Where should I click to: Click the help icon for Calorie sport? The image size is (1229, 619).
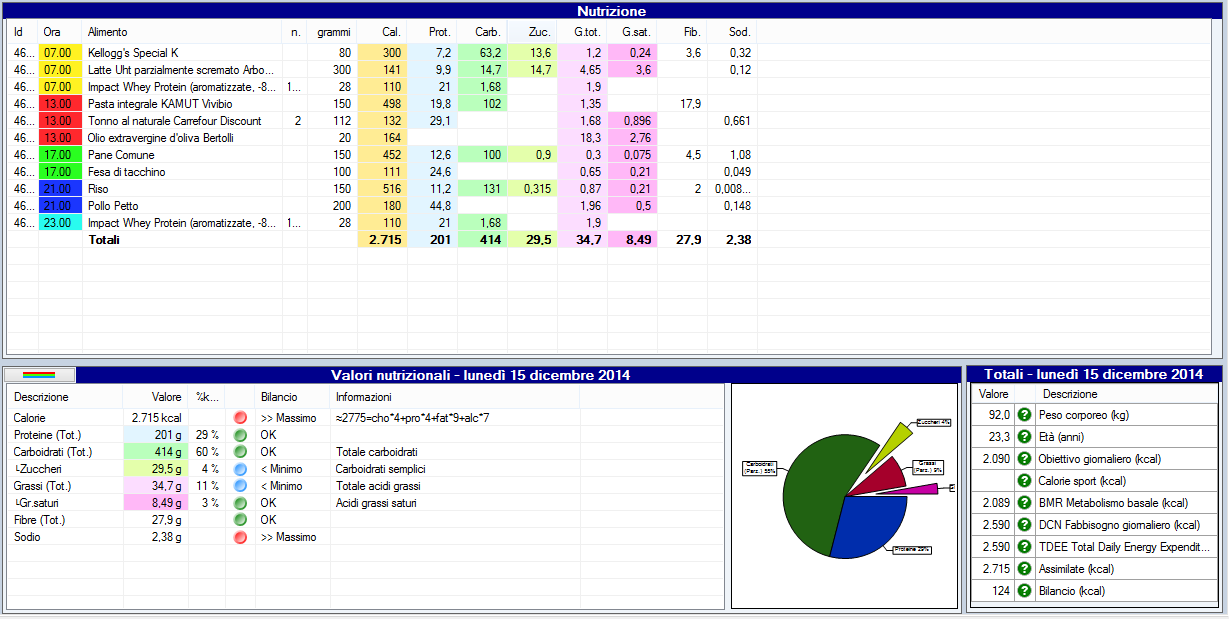(1023, 481)
